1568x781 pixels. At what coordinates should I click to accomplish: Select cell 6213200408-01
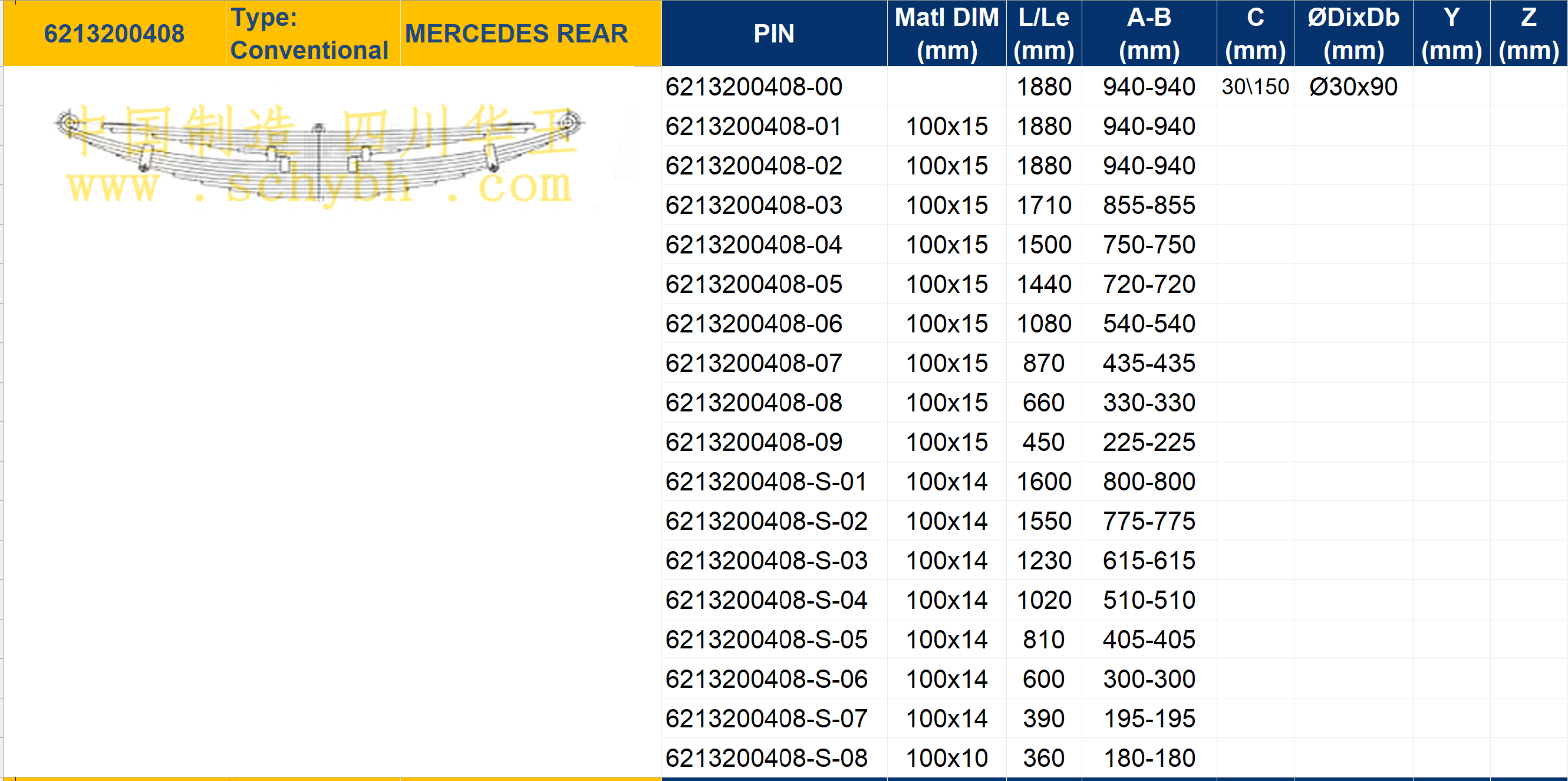774,126
